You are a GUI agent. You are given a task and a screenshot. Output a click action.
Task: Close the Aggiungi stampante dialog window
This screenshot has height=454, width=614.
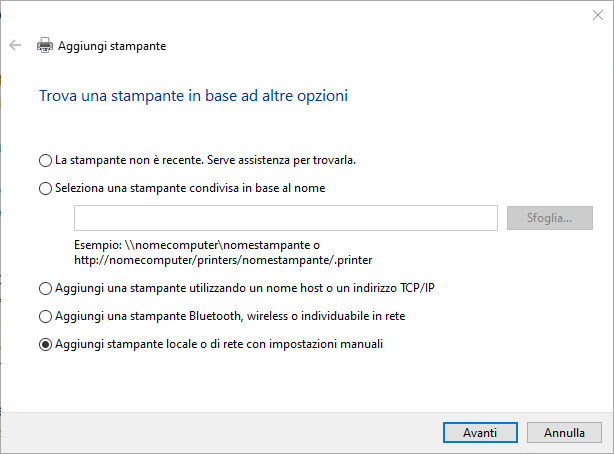(x=595, y=14)
